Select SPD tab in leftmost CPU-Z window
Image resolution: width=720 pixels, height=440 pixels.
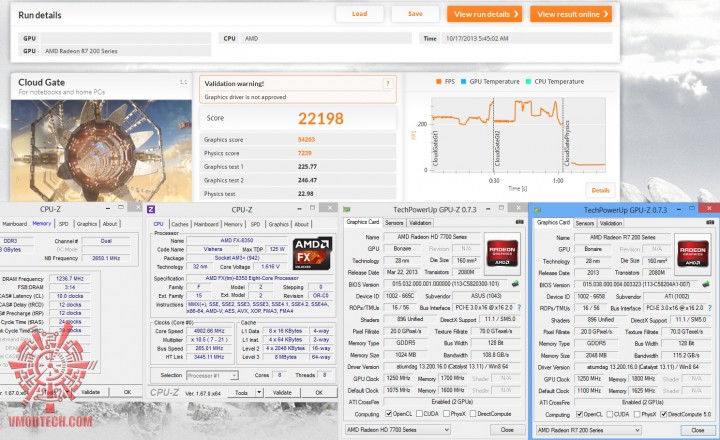tap(63, 224)
